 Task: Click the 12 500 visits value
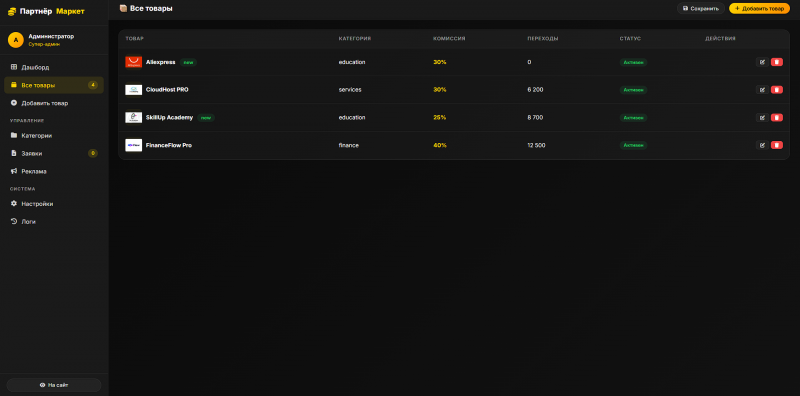[x=536, y=145]
